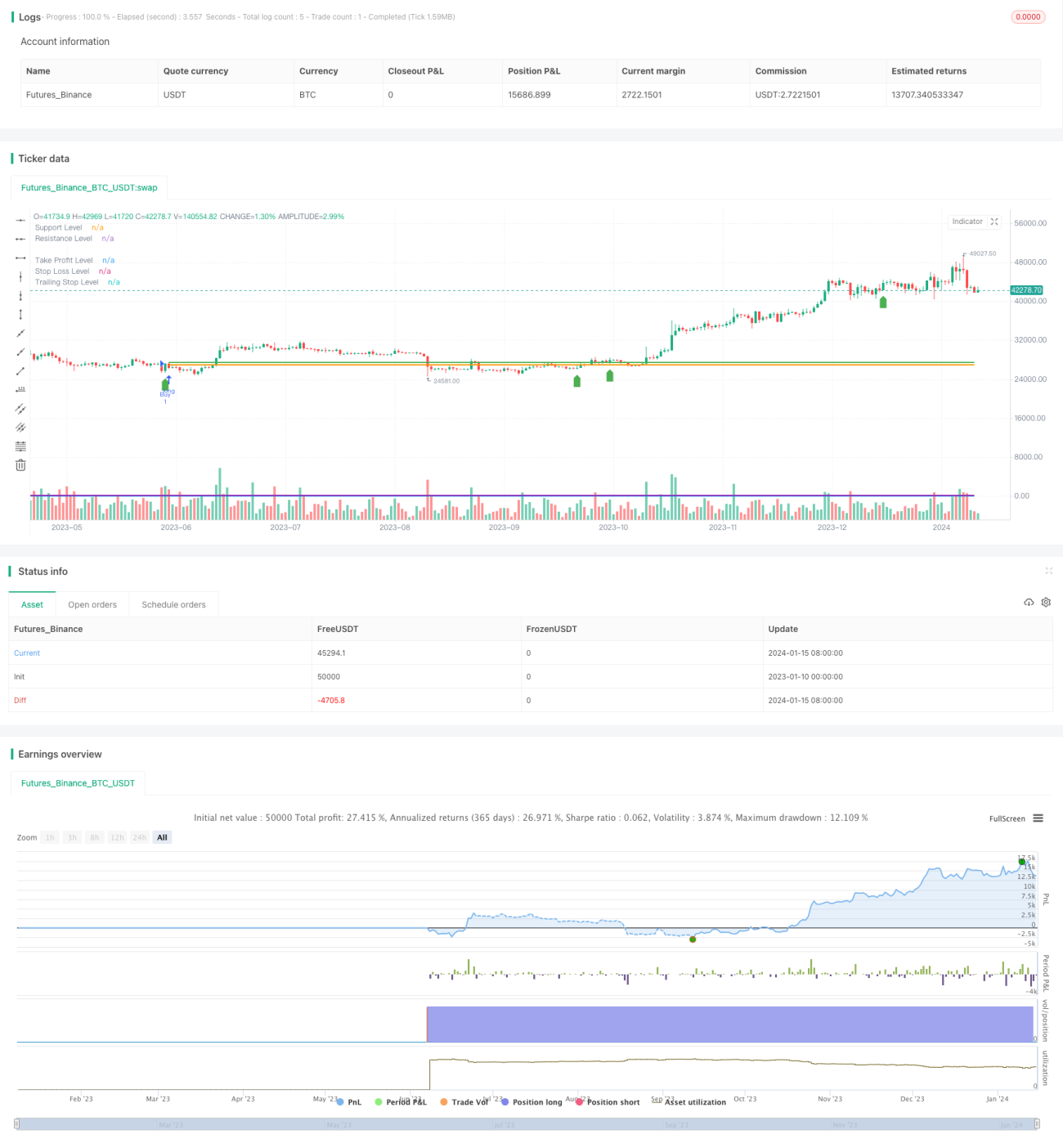The height and width of the screenshot is (1148, 1063).
Task: Select the All zoom range button
Action: pos(162,837)
